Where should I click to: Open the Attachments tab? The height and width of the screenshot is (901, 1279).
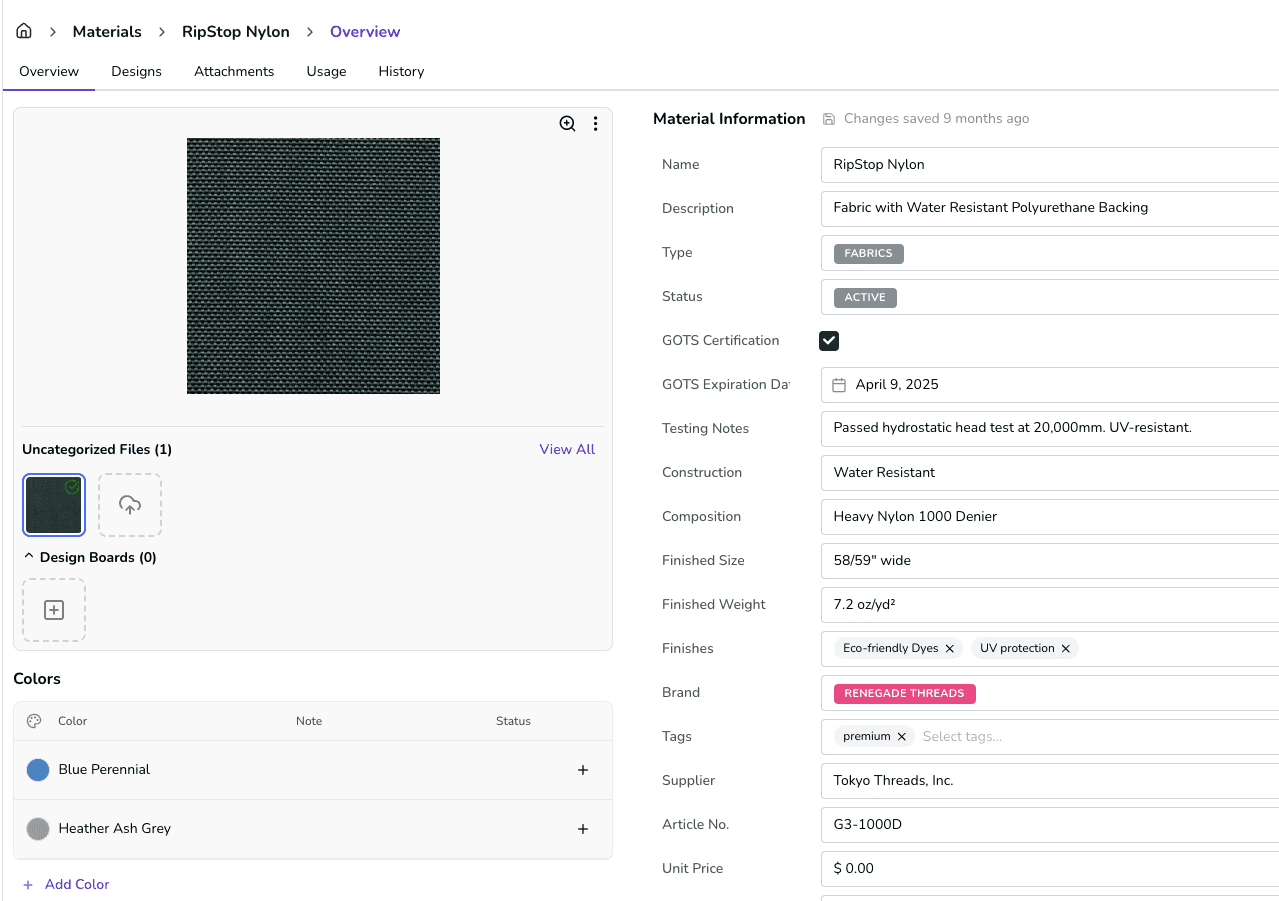click(x=234, y=71)
